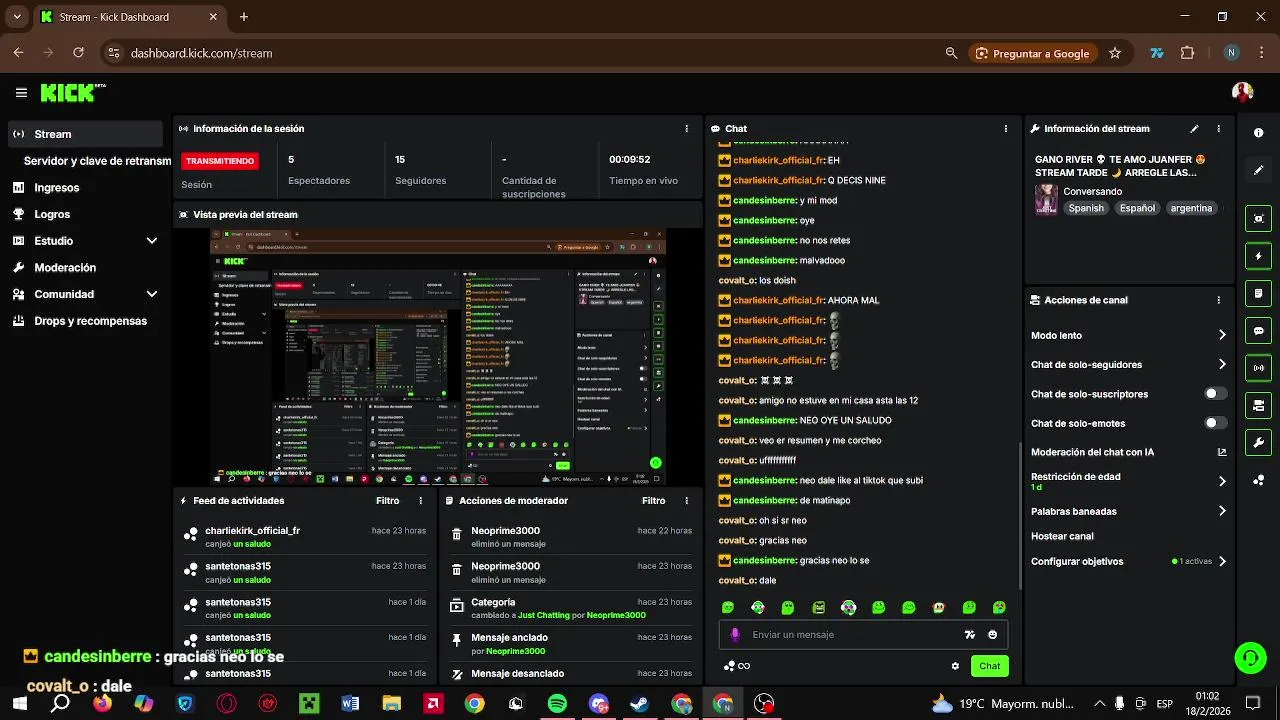1280x720 pixels.
Task: Open the emoji picker in the chat input
Action: pos(992,634)
